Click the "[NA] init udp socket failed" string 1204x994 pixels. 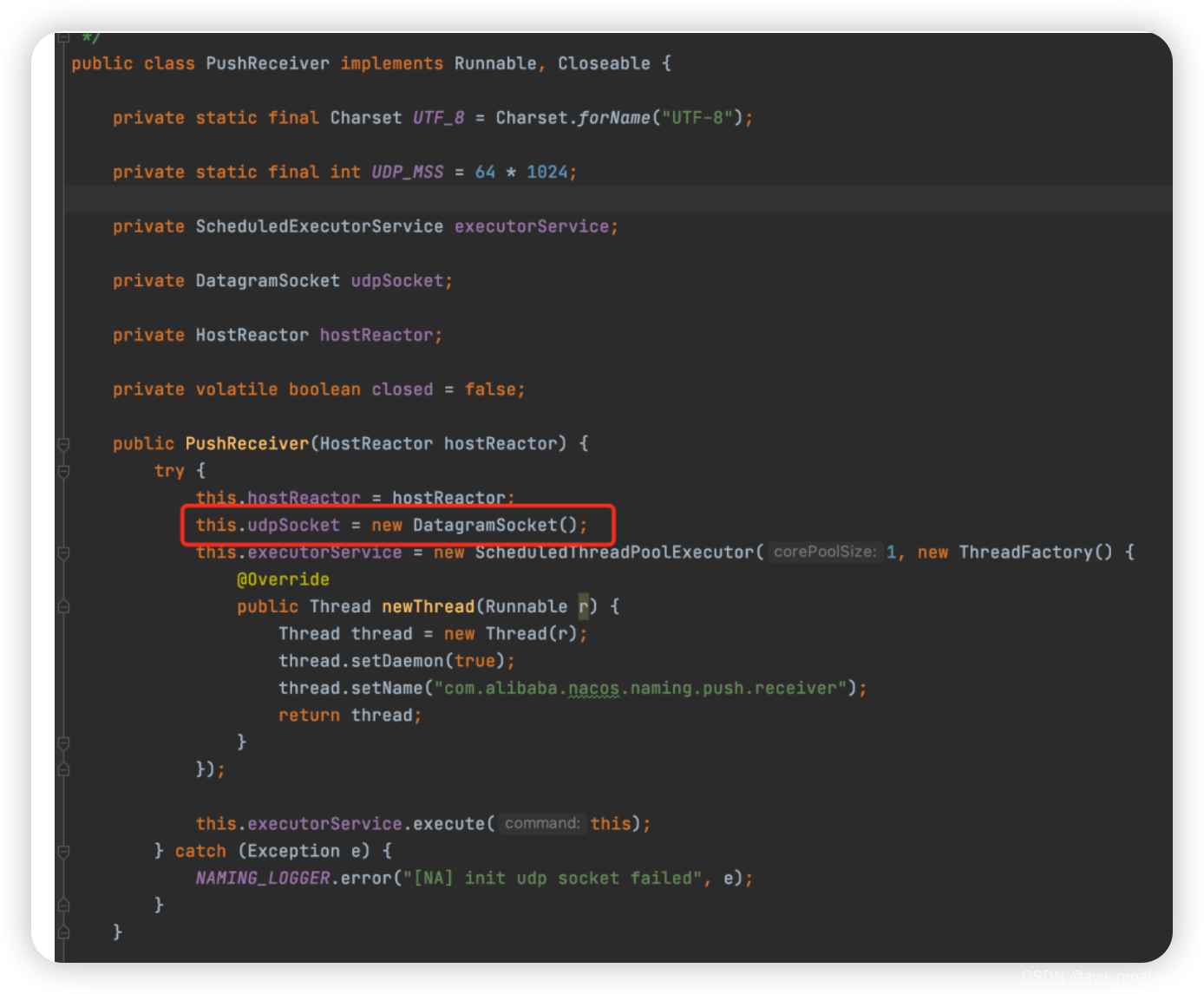tap(553, 878)
